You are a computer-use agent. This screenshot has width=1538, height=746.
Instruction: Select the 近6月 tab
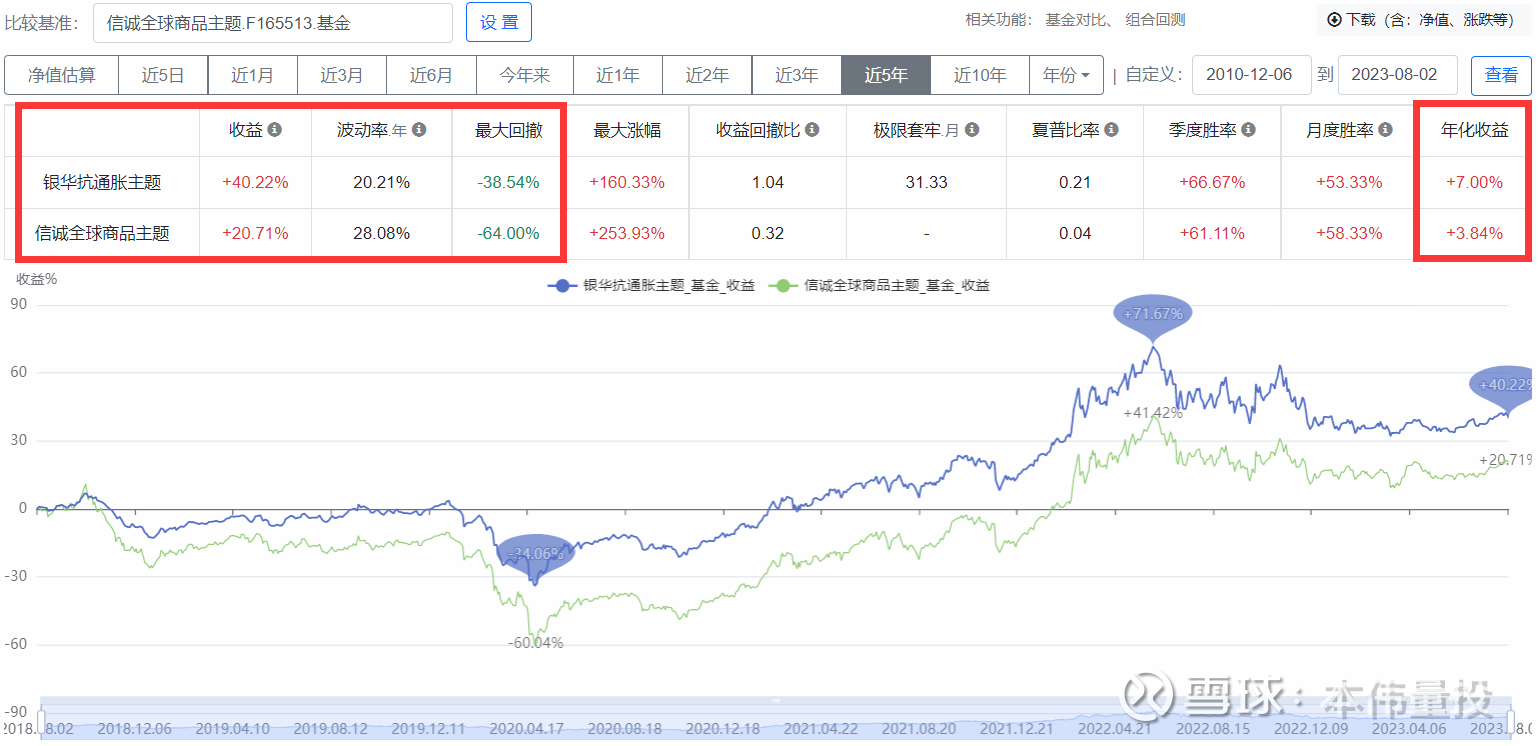[x=431, y=75]
